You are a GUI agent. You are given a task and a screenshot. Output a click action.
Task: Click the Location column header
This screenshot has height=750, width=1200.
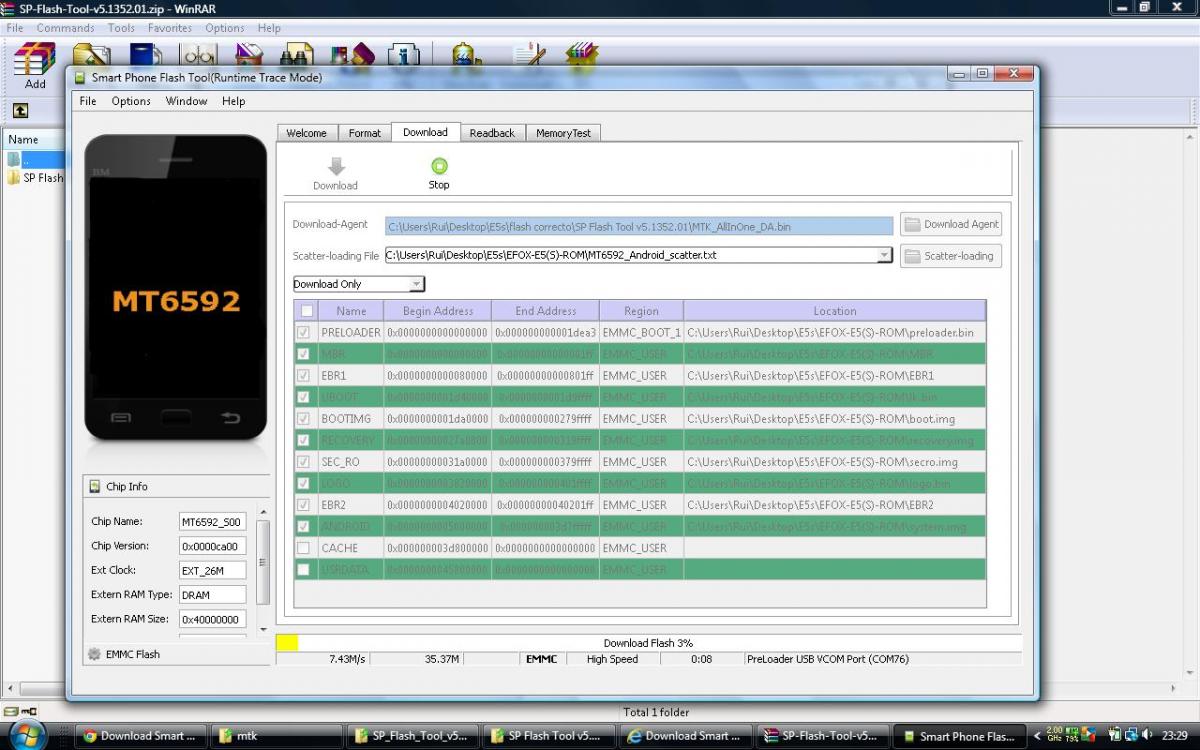pyautogui.click(x=835, y=311)
